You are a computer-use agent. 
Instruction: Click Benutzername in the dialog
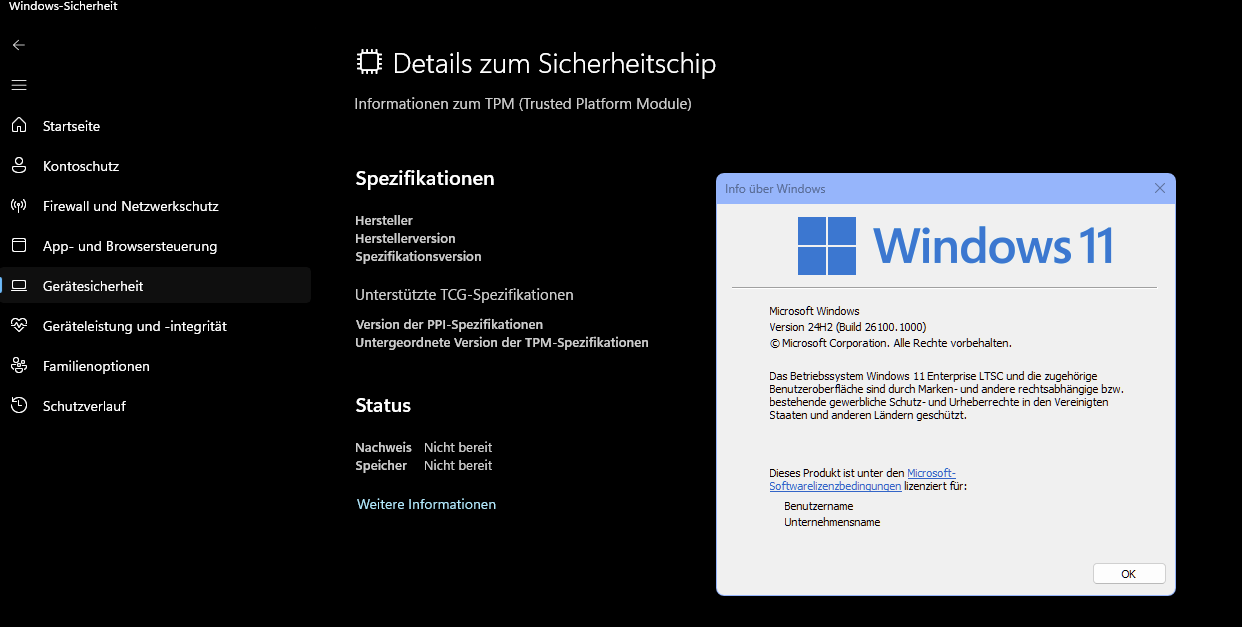tap(819, 506)
